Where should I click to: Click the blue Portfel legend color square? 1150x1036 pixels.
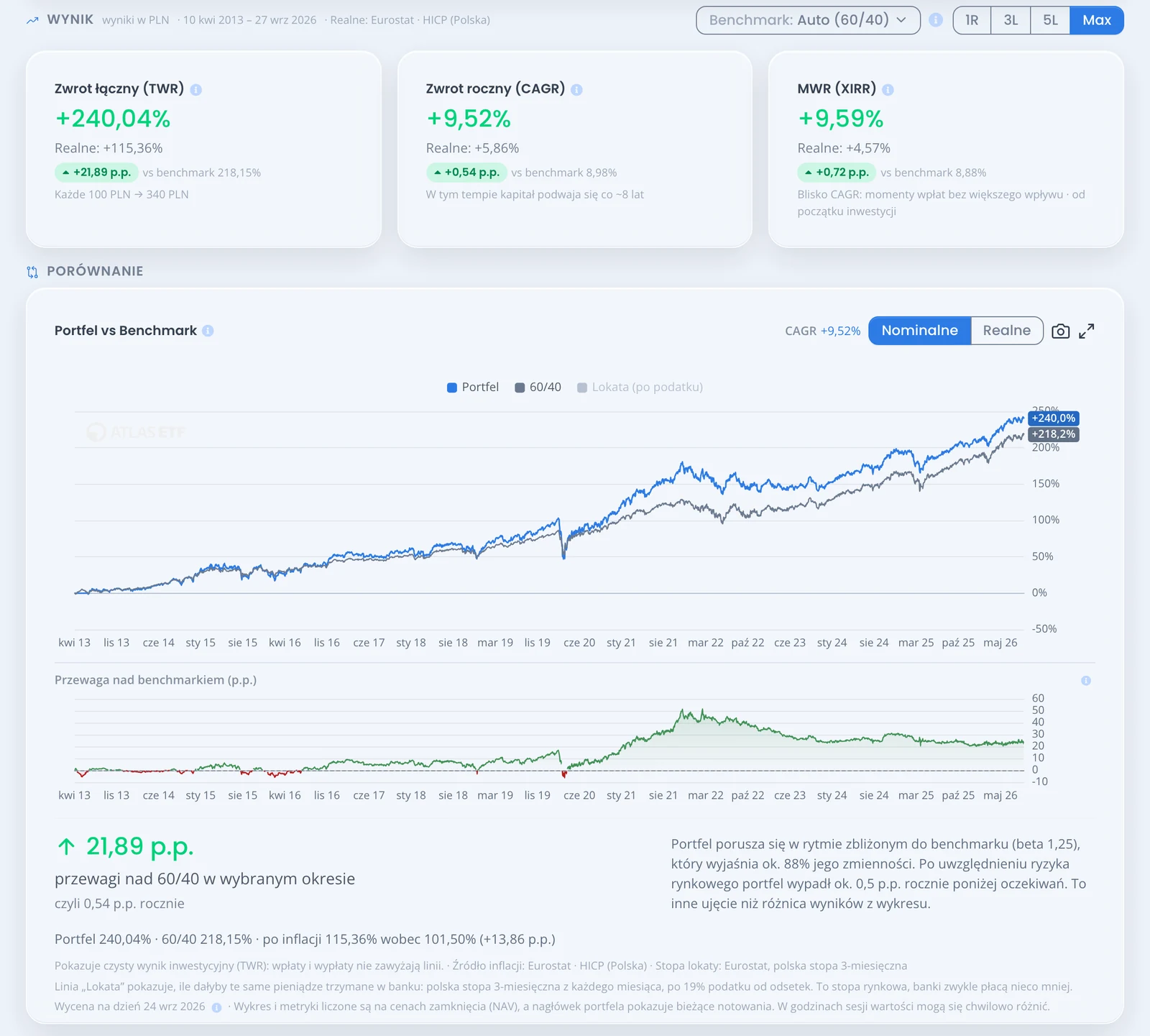coord(452,388)
